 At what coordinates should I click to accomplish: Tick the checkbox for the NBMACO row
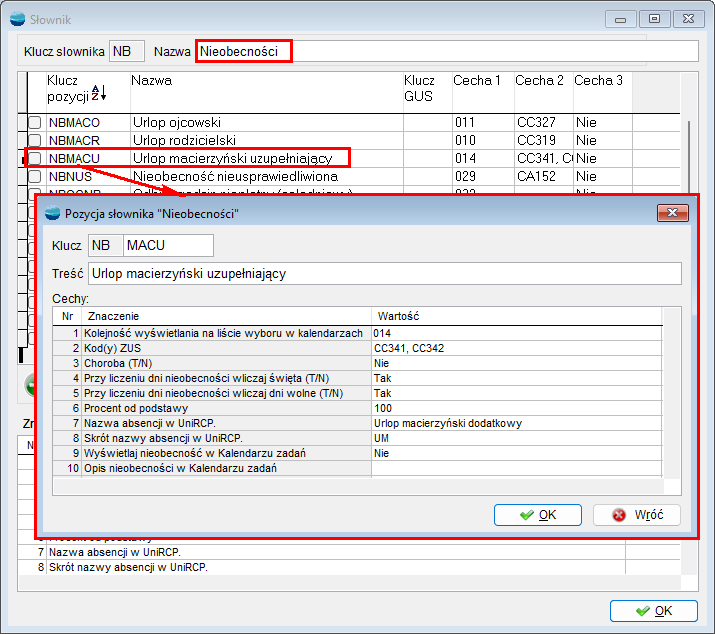(35, 122)
